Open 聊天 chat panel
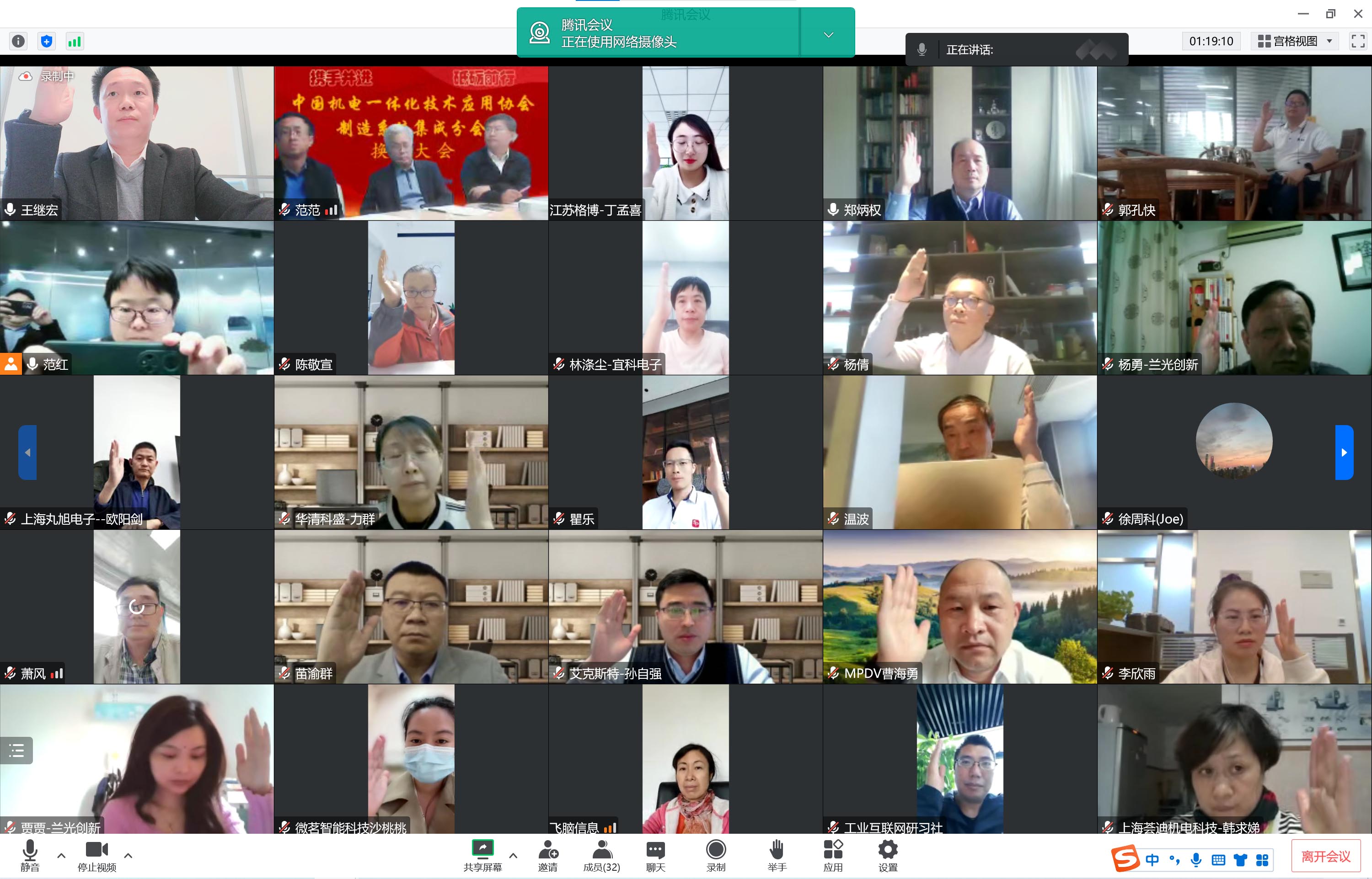Image resolution: width=1372 pixels, height=879 pixels. tap(655, 855)
